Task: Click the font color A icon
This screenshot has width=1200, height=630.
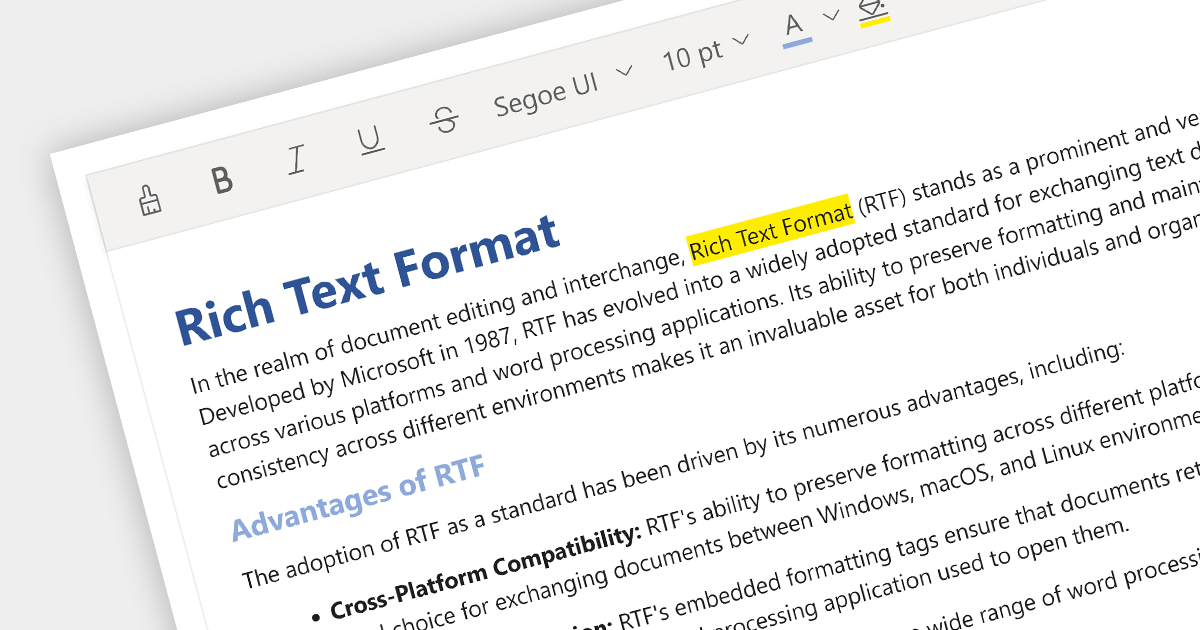Action: 795,27
